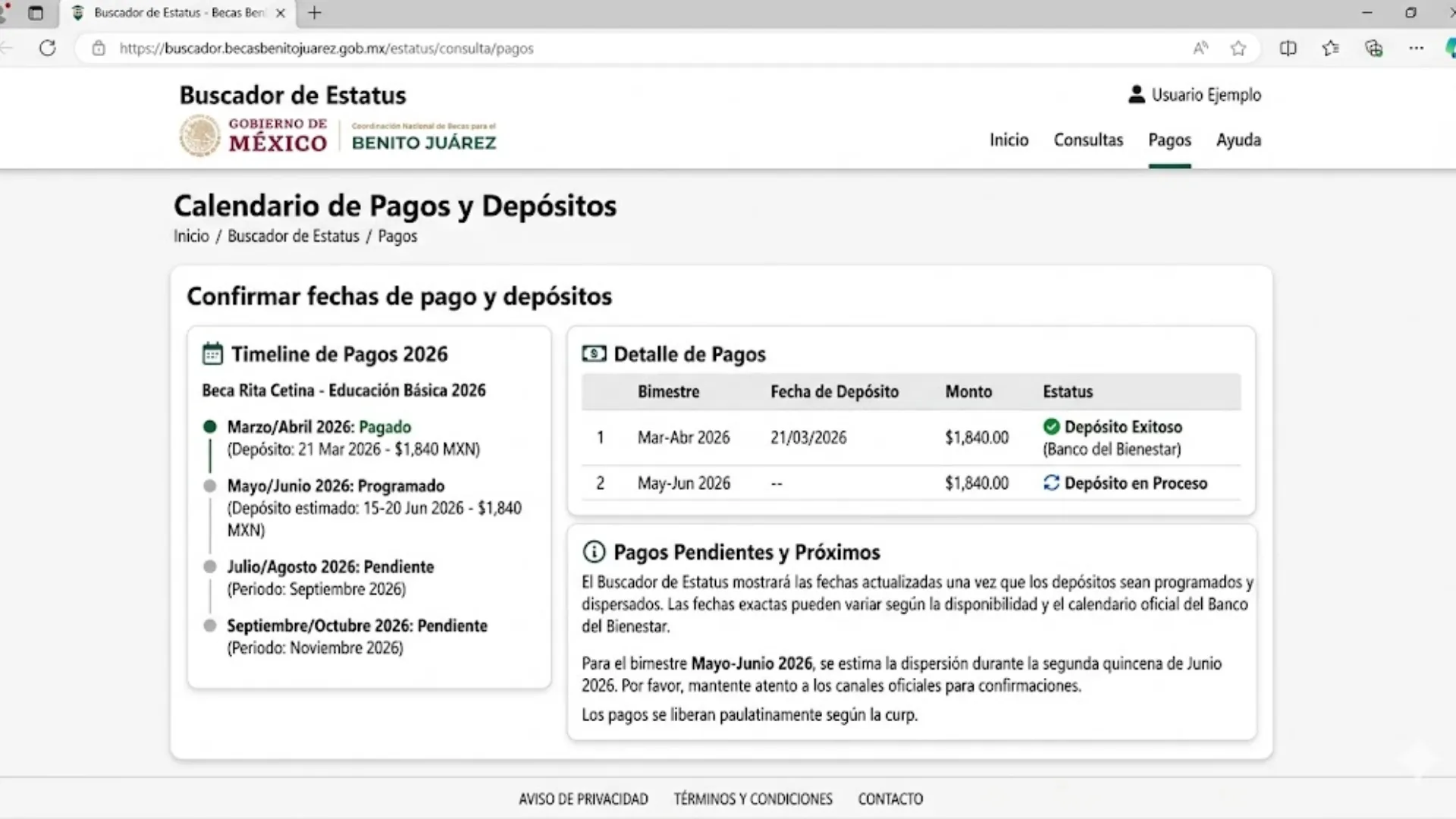Open browser settings and more menu
The image size is (1456, 819).
pos(1417,49)
